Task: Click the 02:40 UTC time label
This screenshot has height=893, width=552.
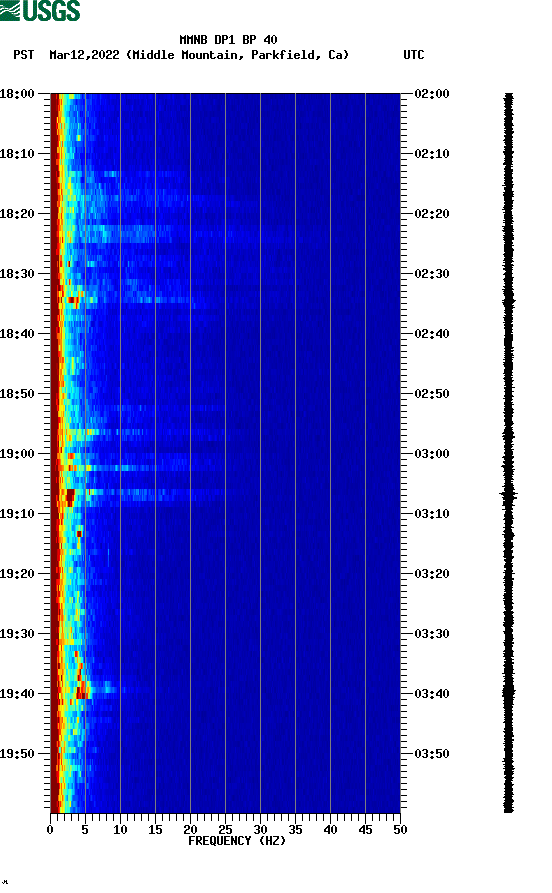Action: click(x=432, y=334)
